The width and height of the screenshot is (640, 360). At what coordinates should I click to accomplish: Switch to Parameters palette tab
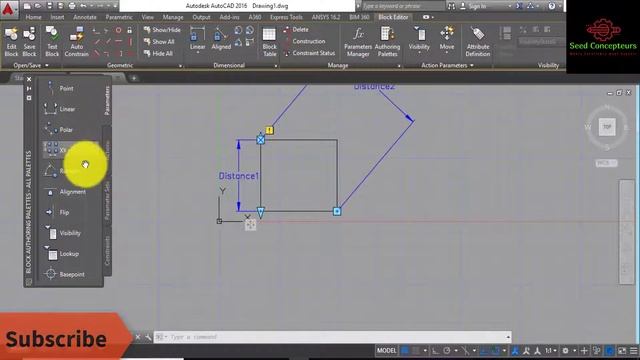(107, 100)
